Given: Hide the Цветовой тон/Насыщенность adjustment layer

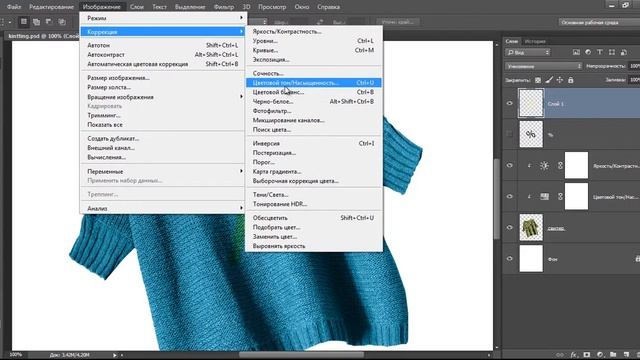Looking at the screenshot, I should point(509,196).
